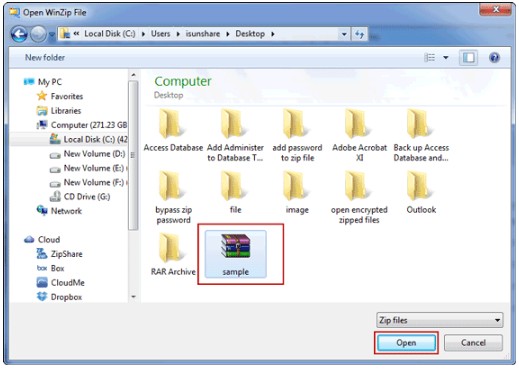519x369 pixels.
Task: Close the Open WinZip File dialog
Action: click(x=495, y=9)
